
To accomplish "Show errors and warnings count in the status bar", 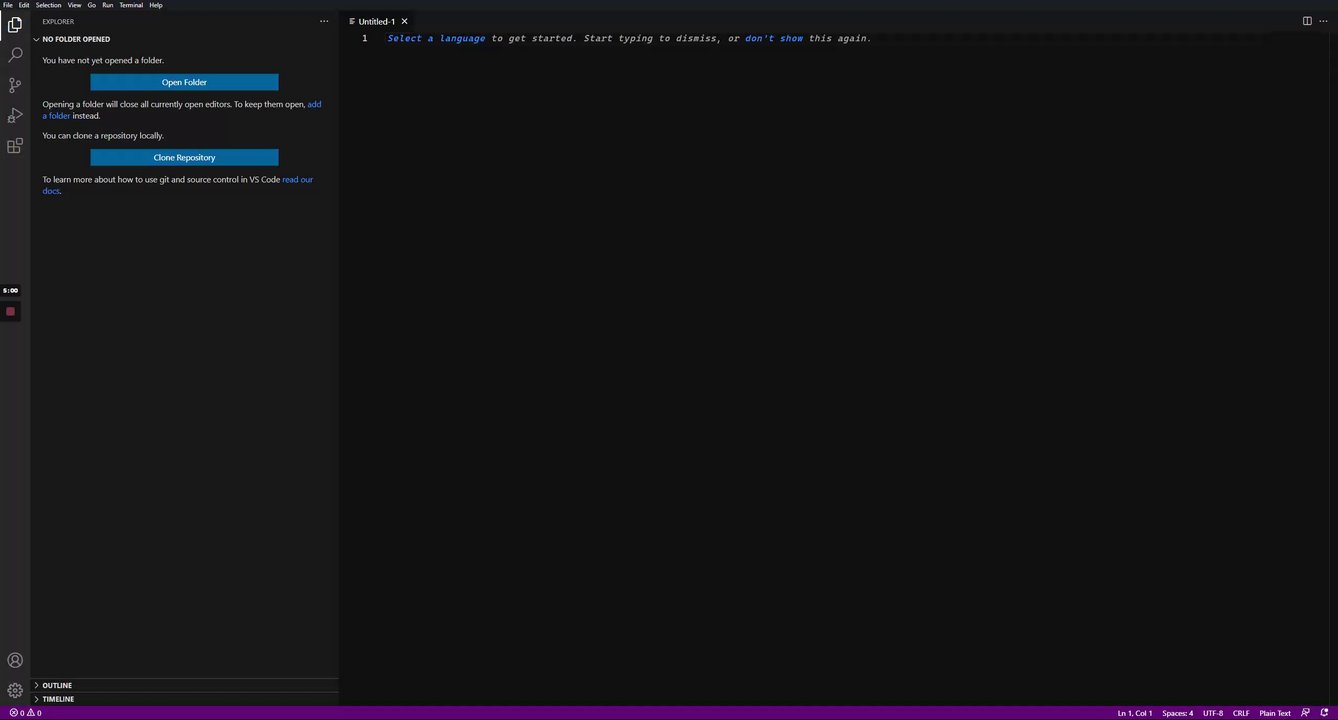I will pos(25,713).
